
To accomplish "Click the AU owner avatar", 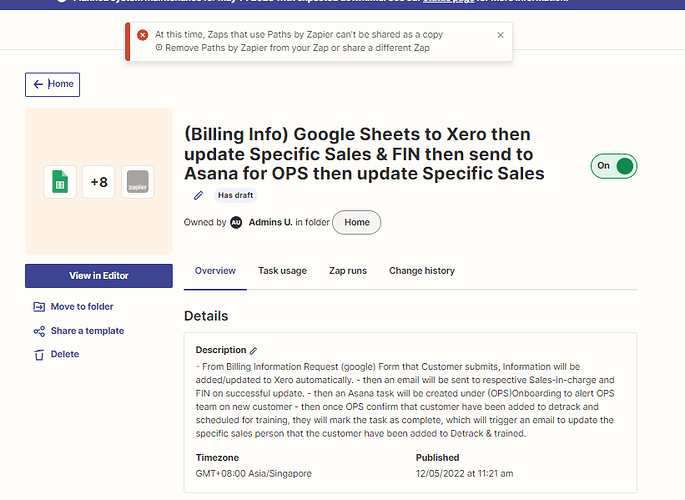I will coord(236,222).
